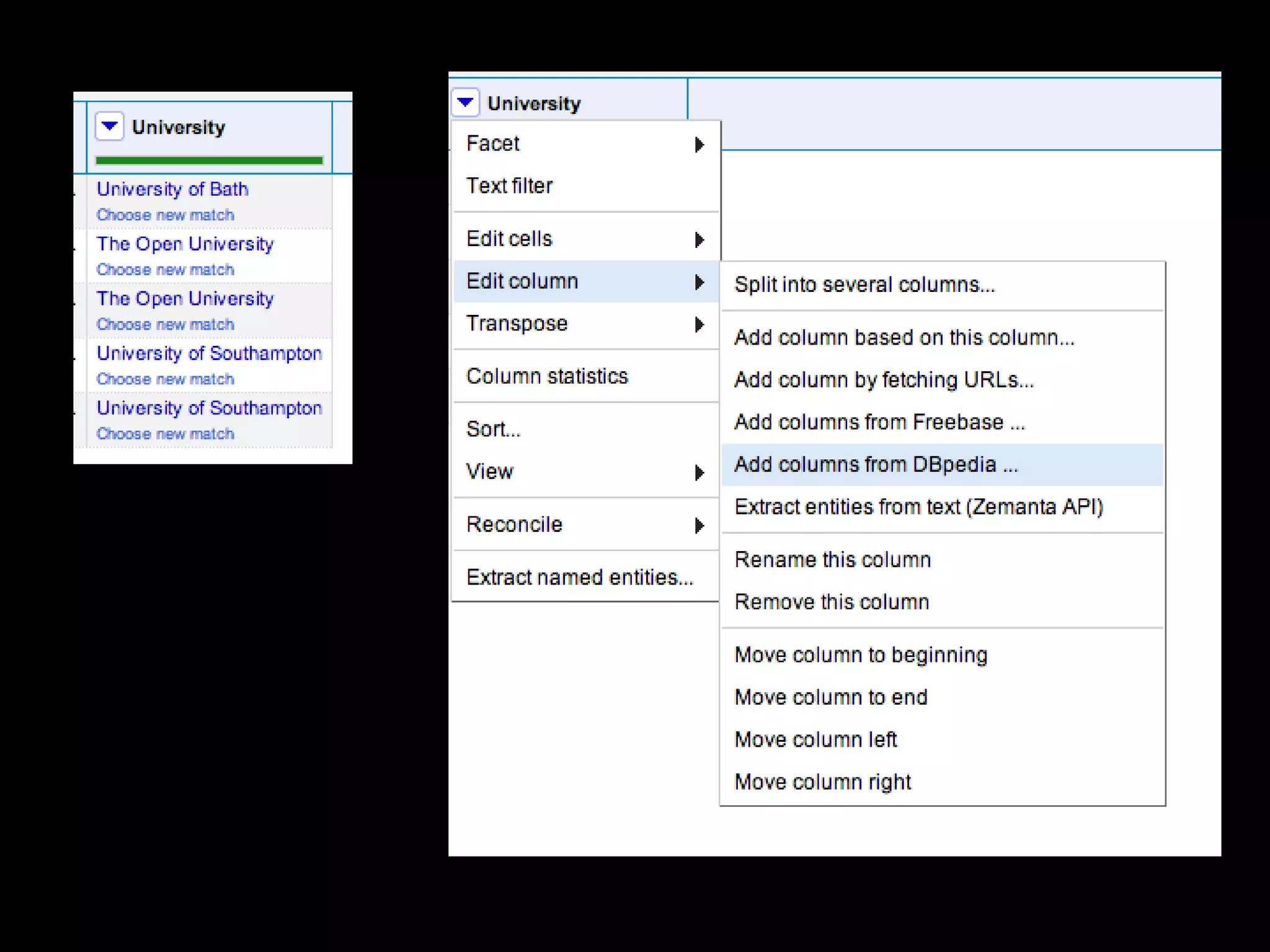Expand the Edit cells submenu arrow
The width and height of the screenshot is (1270, 952).
pos(699,239)
